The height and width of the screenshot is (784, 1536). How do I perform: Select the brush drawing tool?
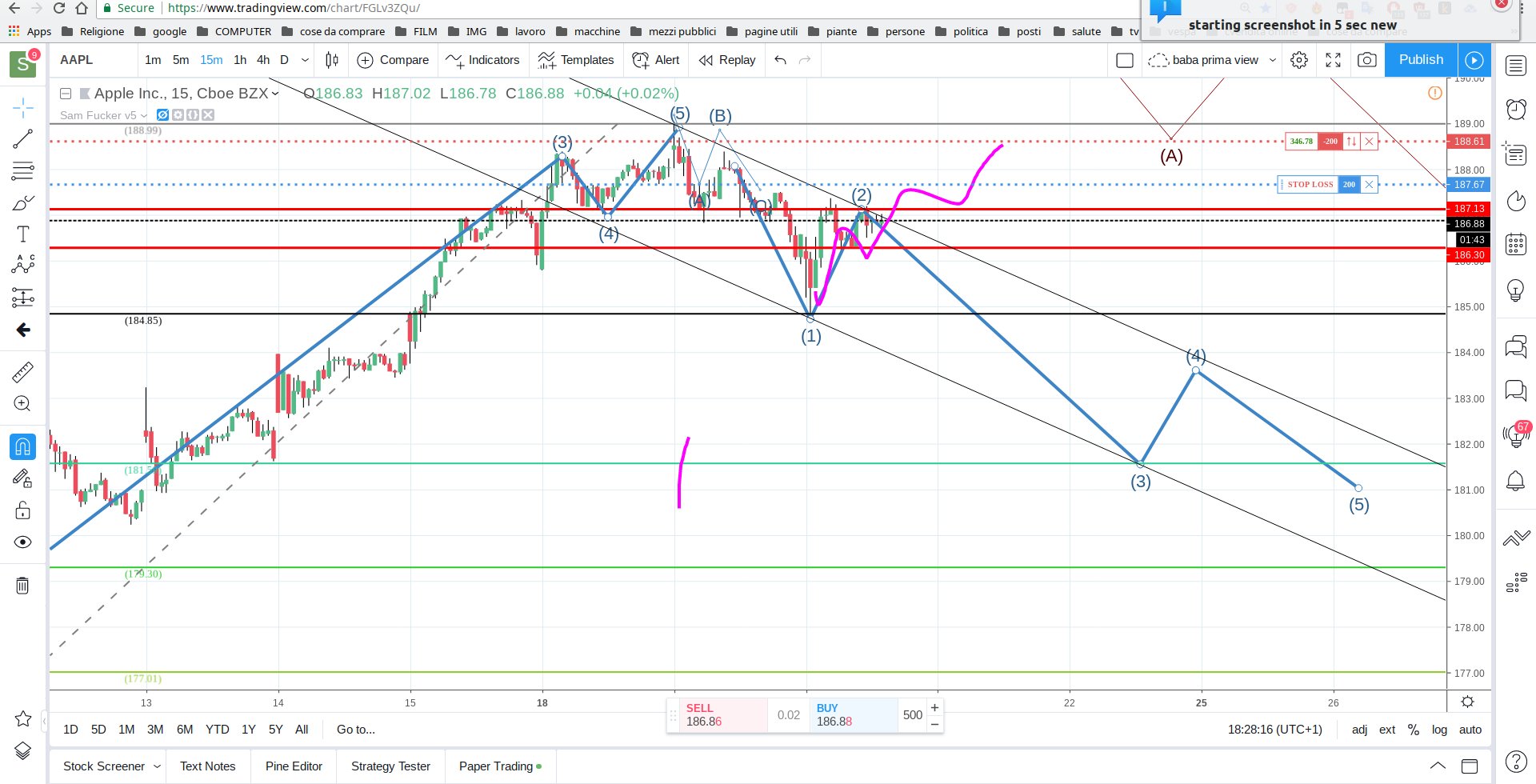[x=23, y=203]
